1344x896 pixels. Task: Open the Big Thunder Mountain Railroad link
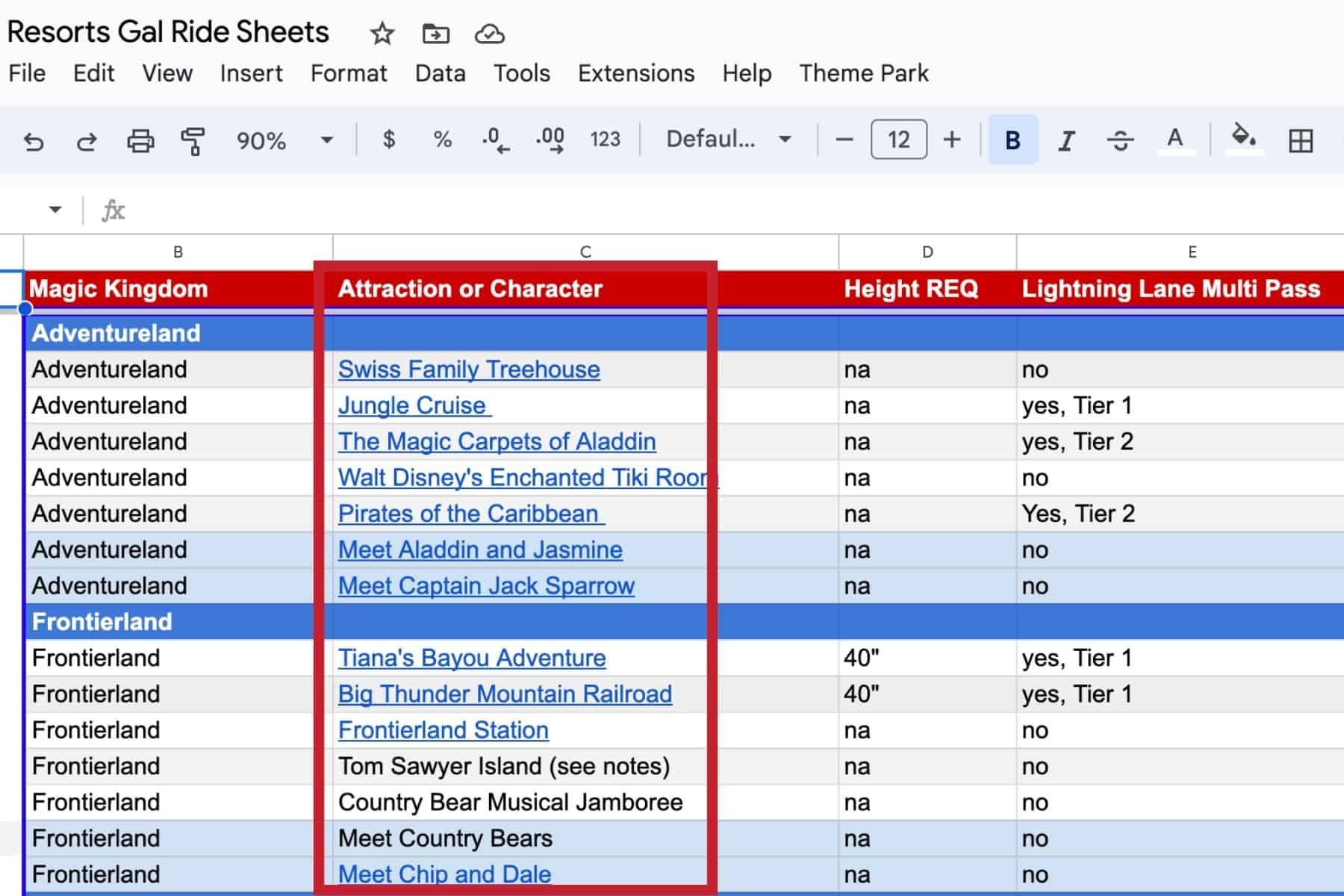point(505,694)
